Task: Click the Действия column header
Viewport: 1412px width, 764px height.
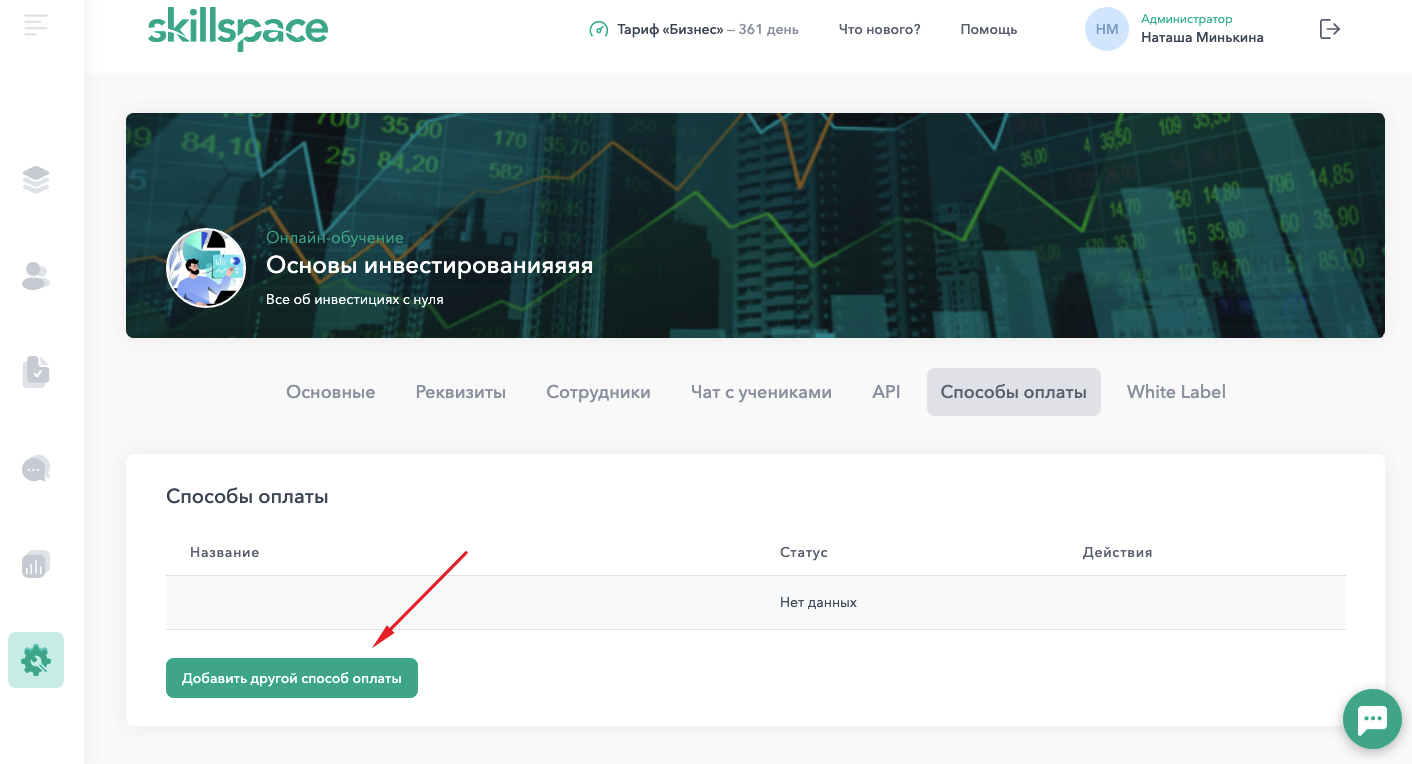Action: pos(1118,552)
